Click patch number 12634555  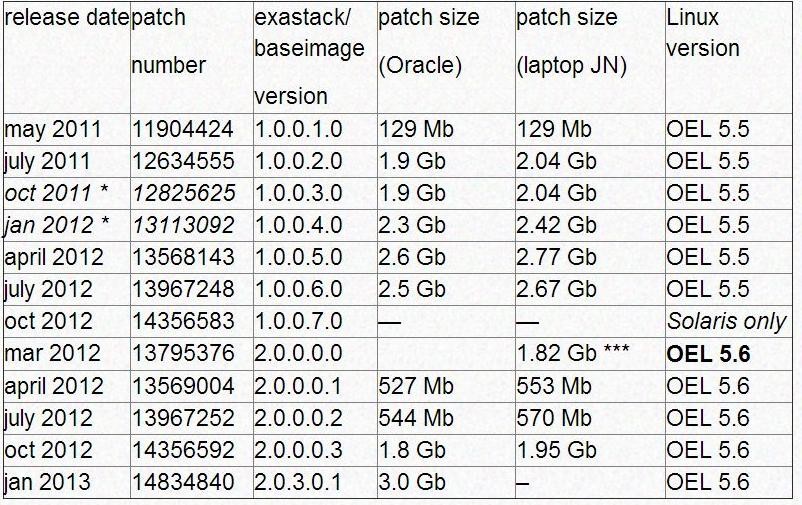coord(183,161)
